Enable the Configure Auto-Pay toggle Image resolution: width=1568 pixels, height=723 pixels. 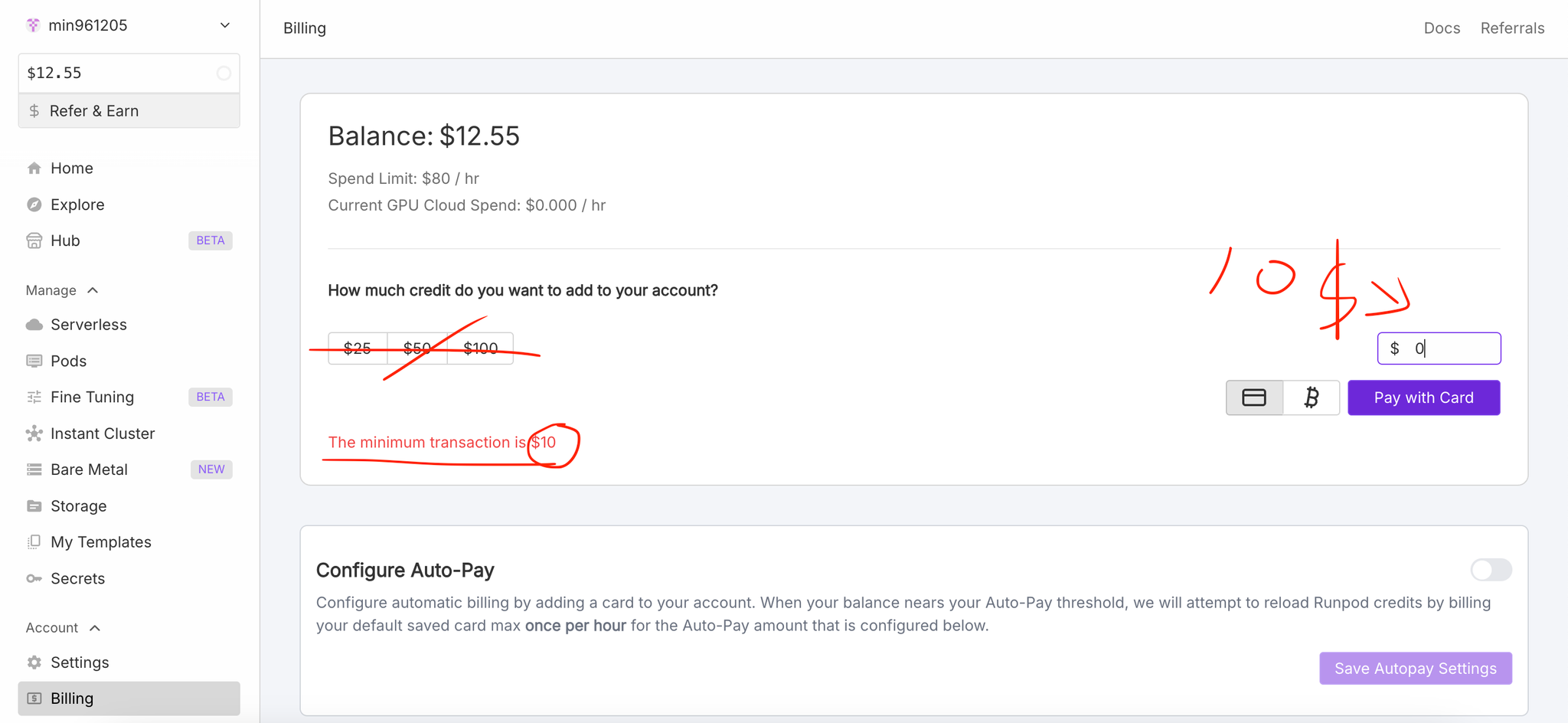click(x=1491, y=570)
